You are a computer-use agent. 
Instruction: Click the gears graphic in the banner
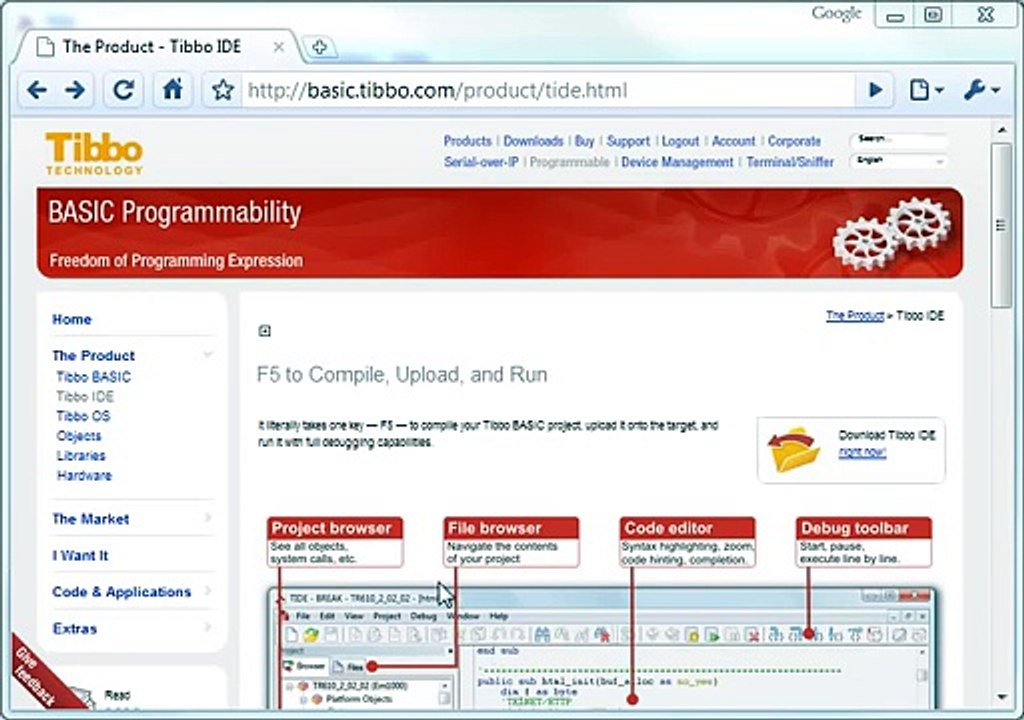[891, 233]
